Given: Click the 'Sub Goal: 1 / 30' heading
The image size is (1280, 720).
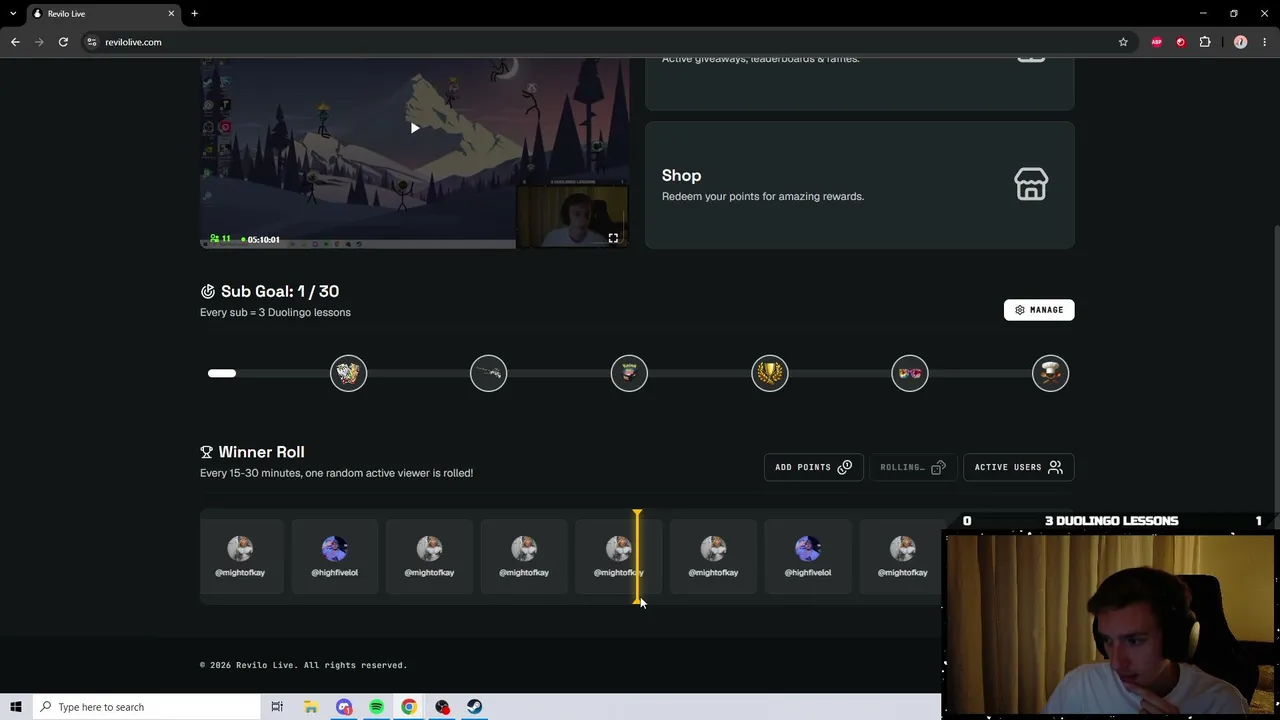Looking at the screenshot, I should [280, 291].
